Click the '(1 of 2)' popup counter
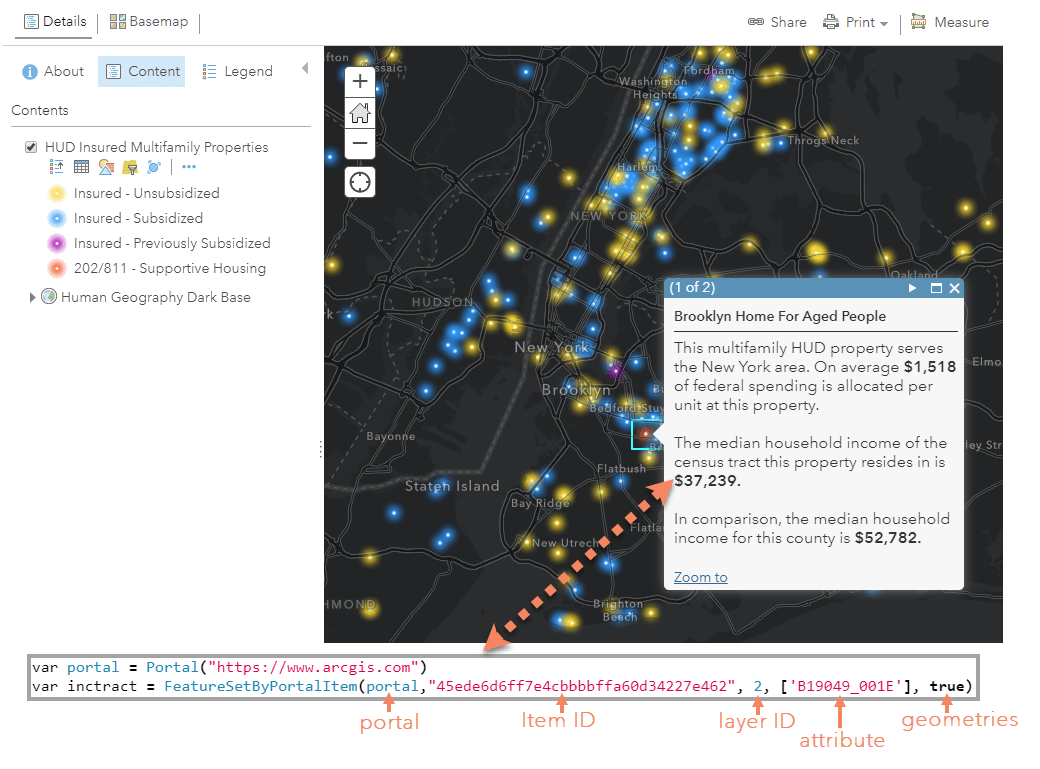Viewport: 1040px width, 769px height. tap(692, 287)
